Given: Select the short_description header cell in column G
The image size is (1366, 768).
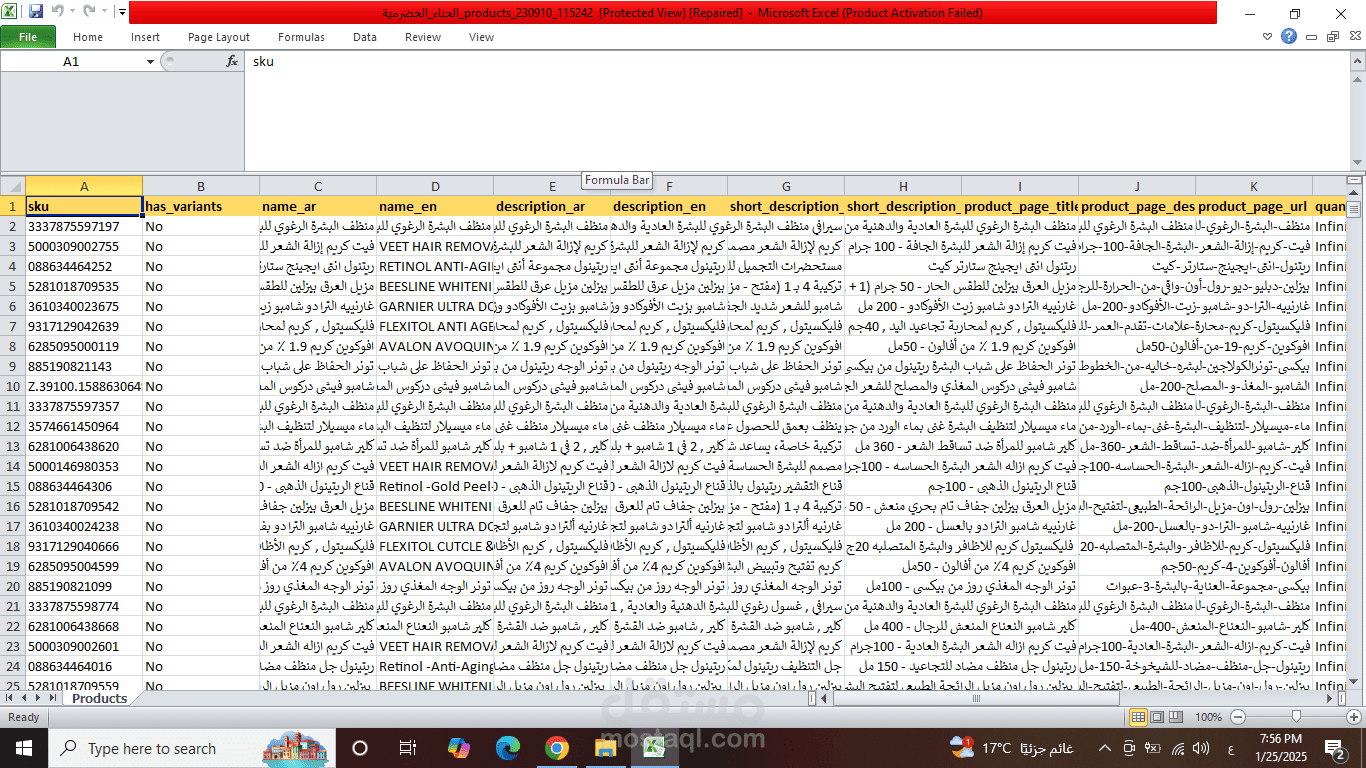Looking at the screenshot, I should pos(786,206).
